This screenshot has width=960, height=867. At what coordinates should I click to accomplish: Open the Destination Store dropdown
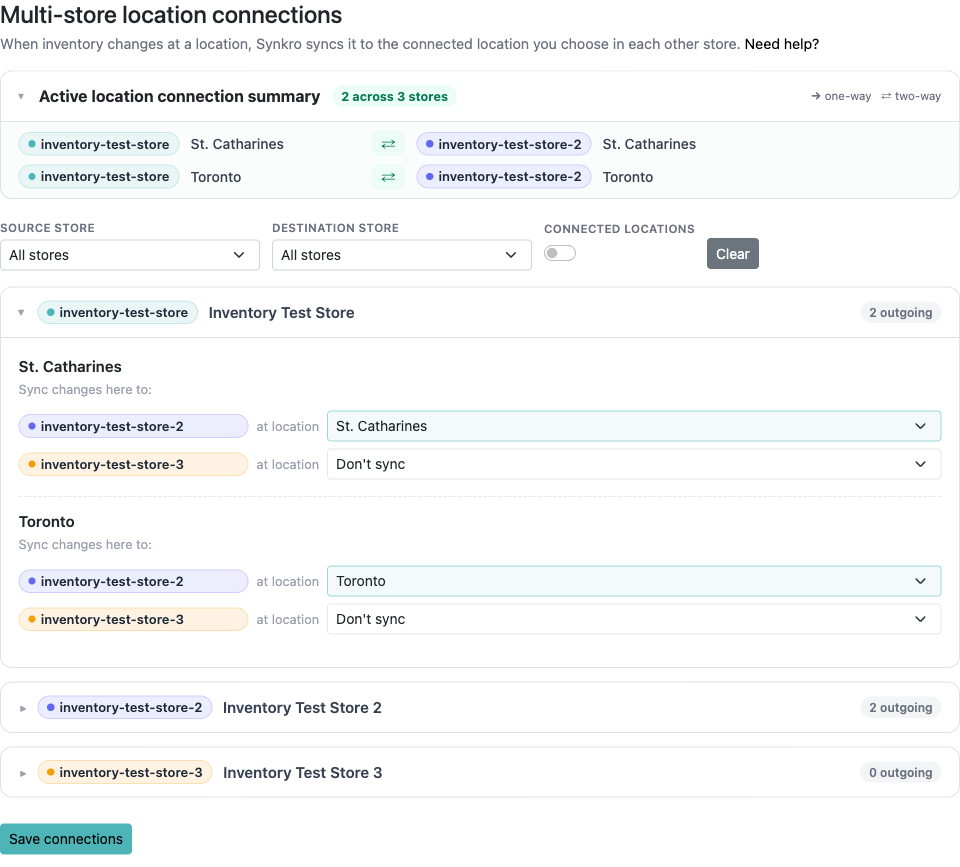(402, 255)
